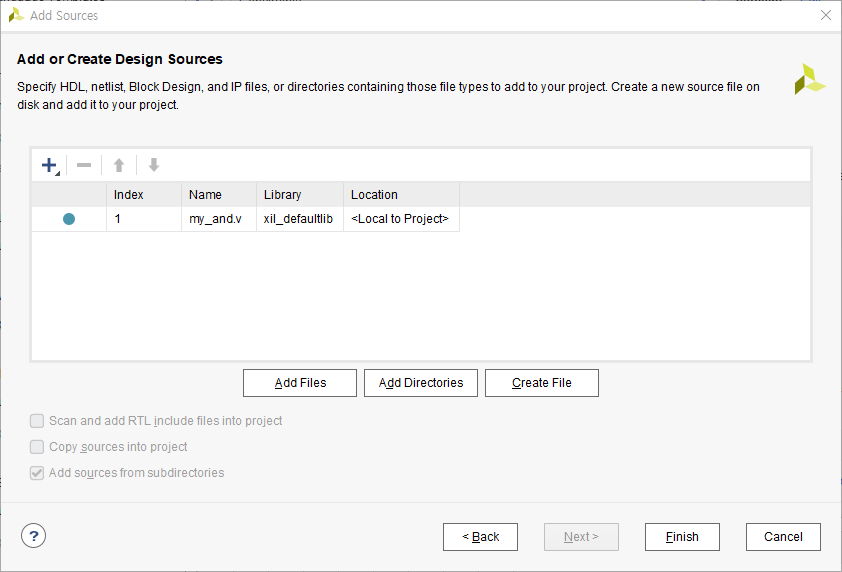Viewport: 842px width, 572px height.
Task: Click the Index column header
Action: [144, 195]
